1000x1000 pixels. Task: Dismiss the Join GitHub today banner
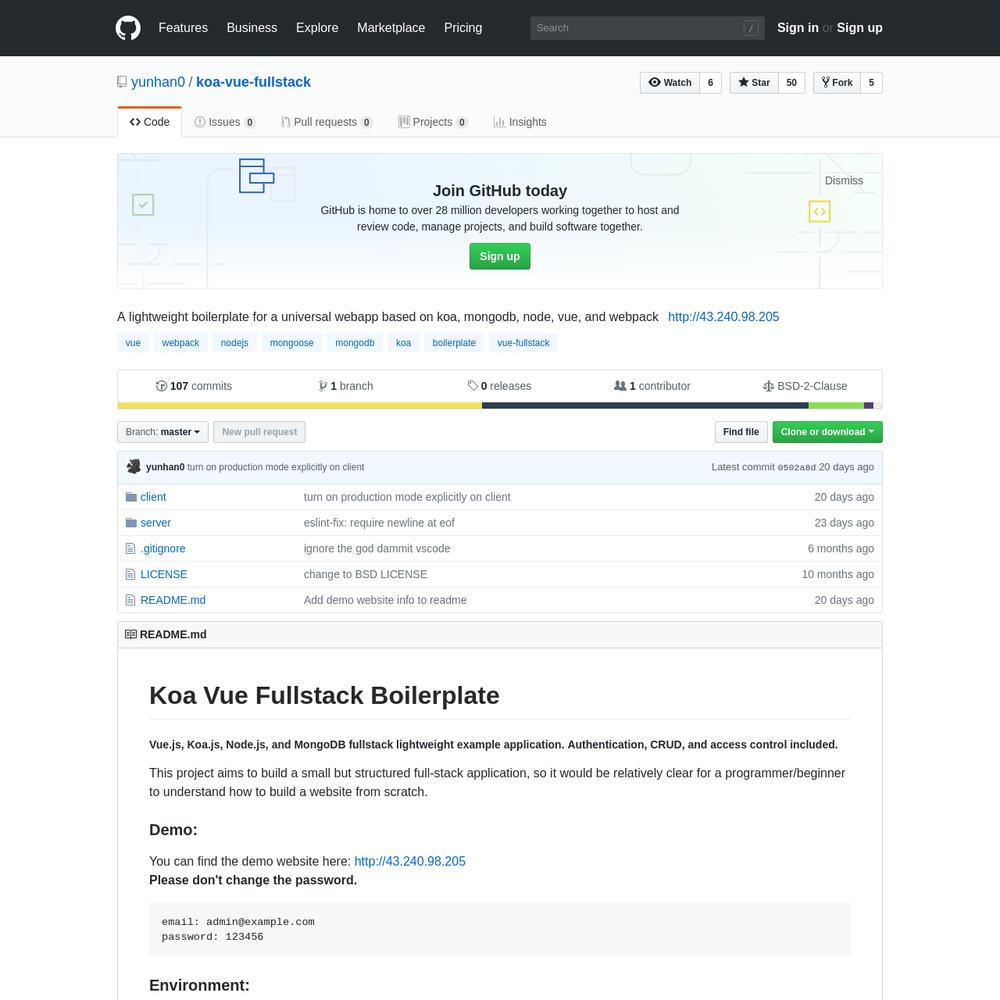coord(844,181)
